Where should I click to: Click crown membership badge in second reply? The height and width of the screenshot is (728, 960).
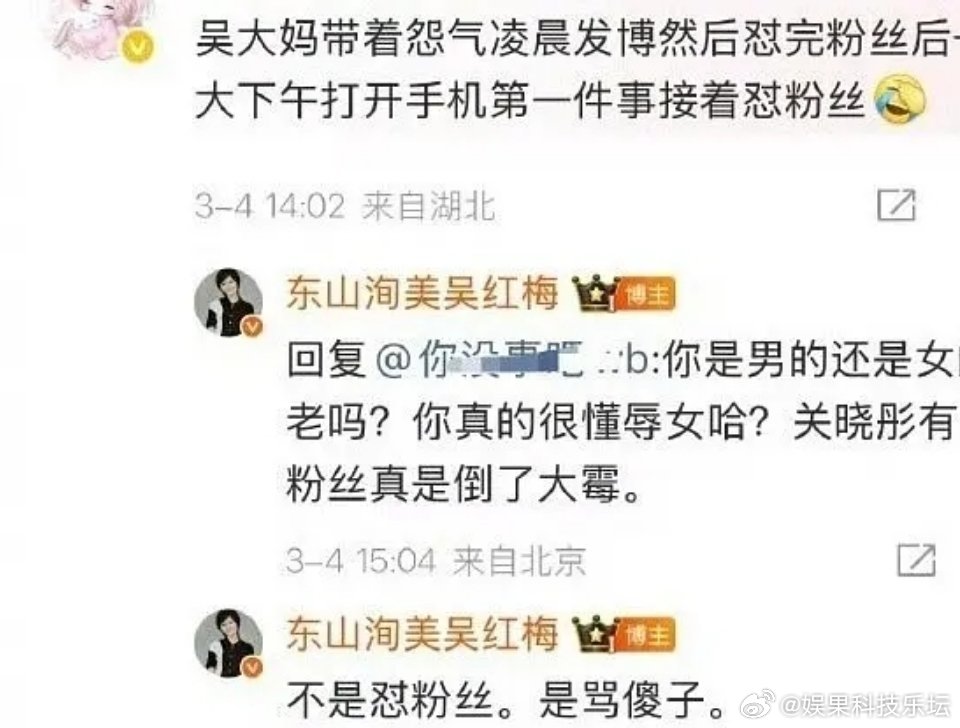[x=594, y=633]
